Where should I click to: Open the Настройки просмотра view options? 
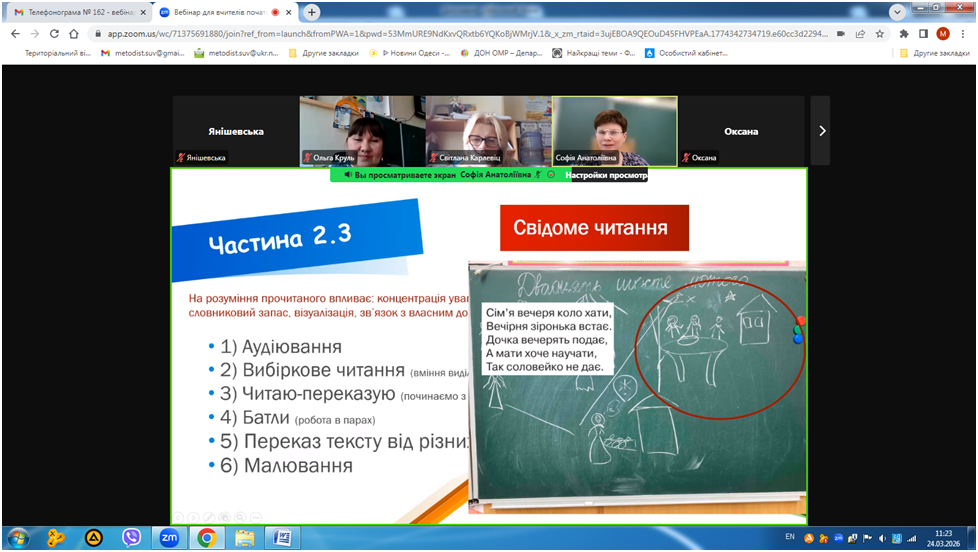pos(605,174)
